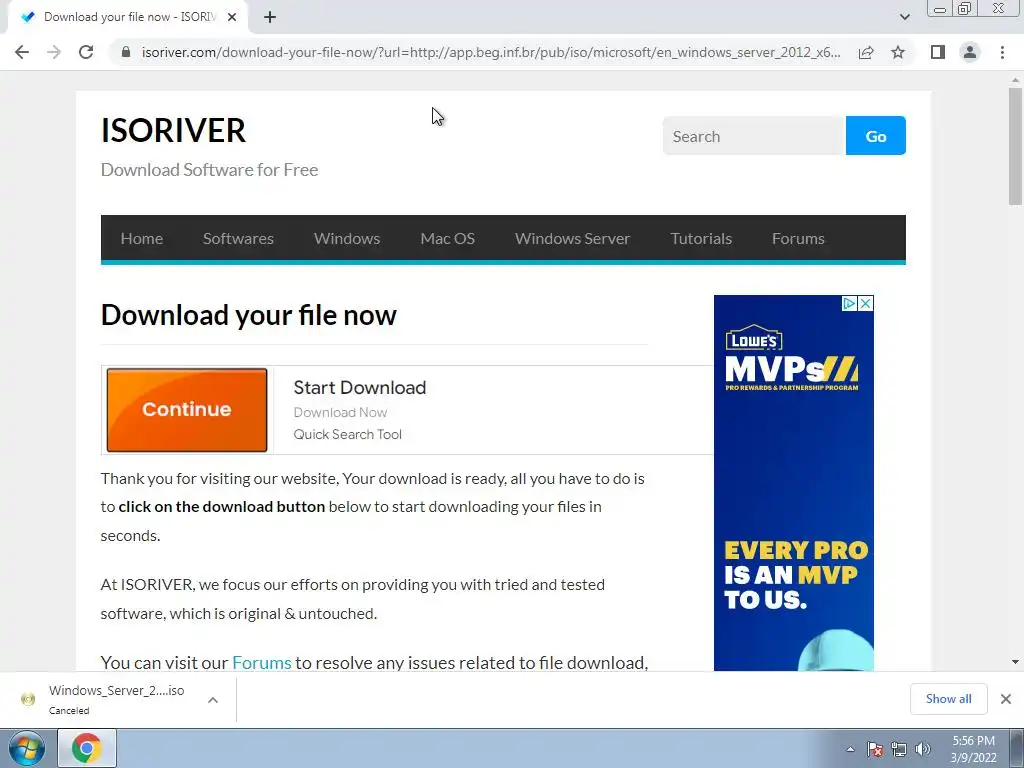
Task: Open a new tab with the plus icon
Action: (270, 17)
